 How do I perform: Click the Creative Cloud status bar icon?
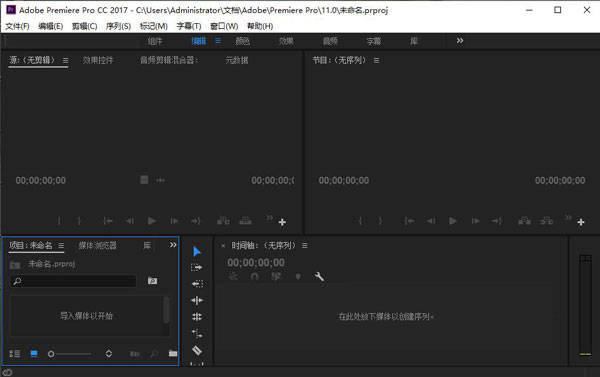(x=7, y=372)
